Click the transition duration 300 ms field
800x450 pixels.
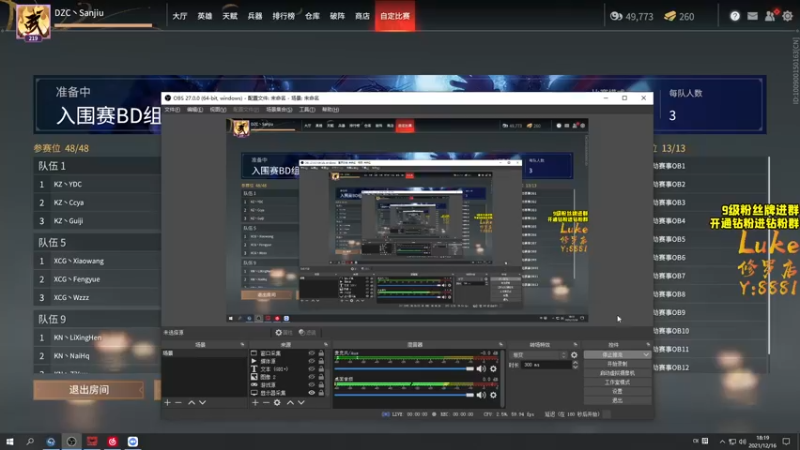[546, 365]
